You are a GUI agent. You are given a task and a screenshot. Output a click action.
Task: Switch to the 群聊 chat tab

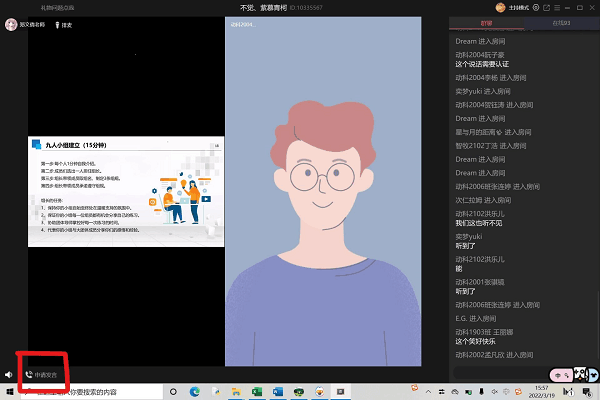click(486, 22)
